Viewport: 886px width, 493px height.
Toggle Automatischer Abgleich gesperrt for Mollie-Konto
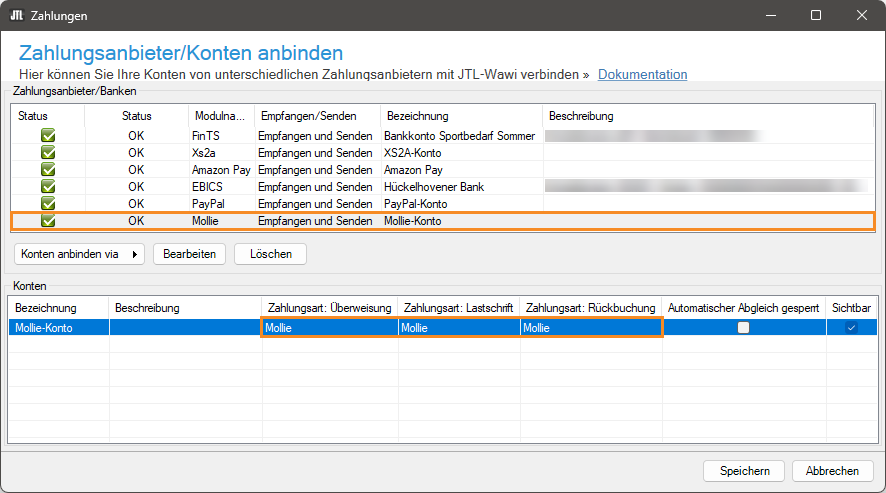pos(743,328)
